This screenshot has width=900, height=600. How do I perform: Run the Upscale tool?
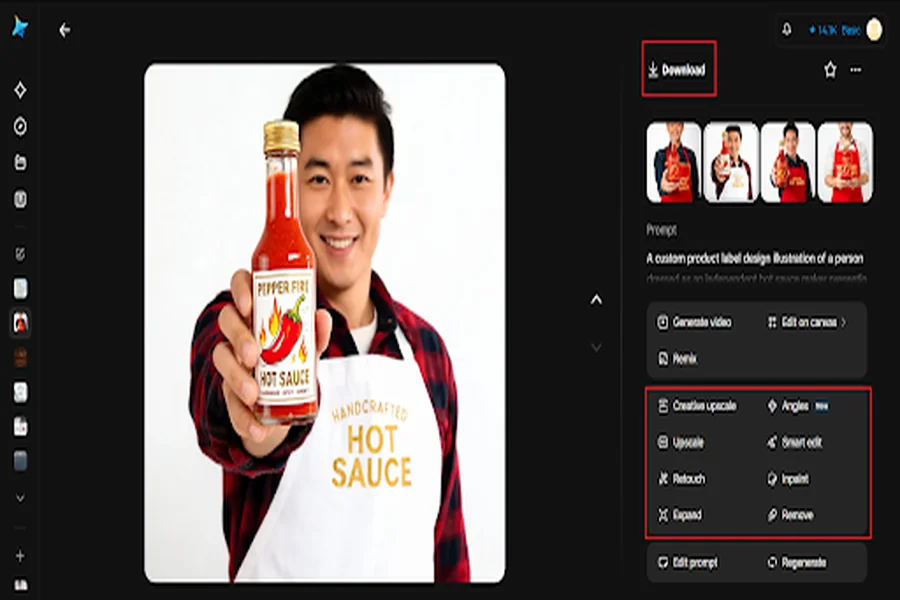[681, 443]
